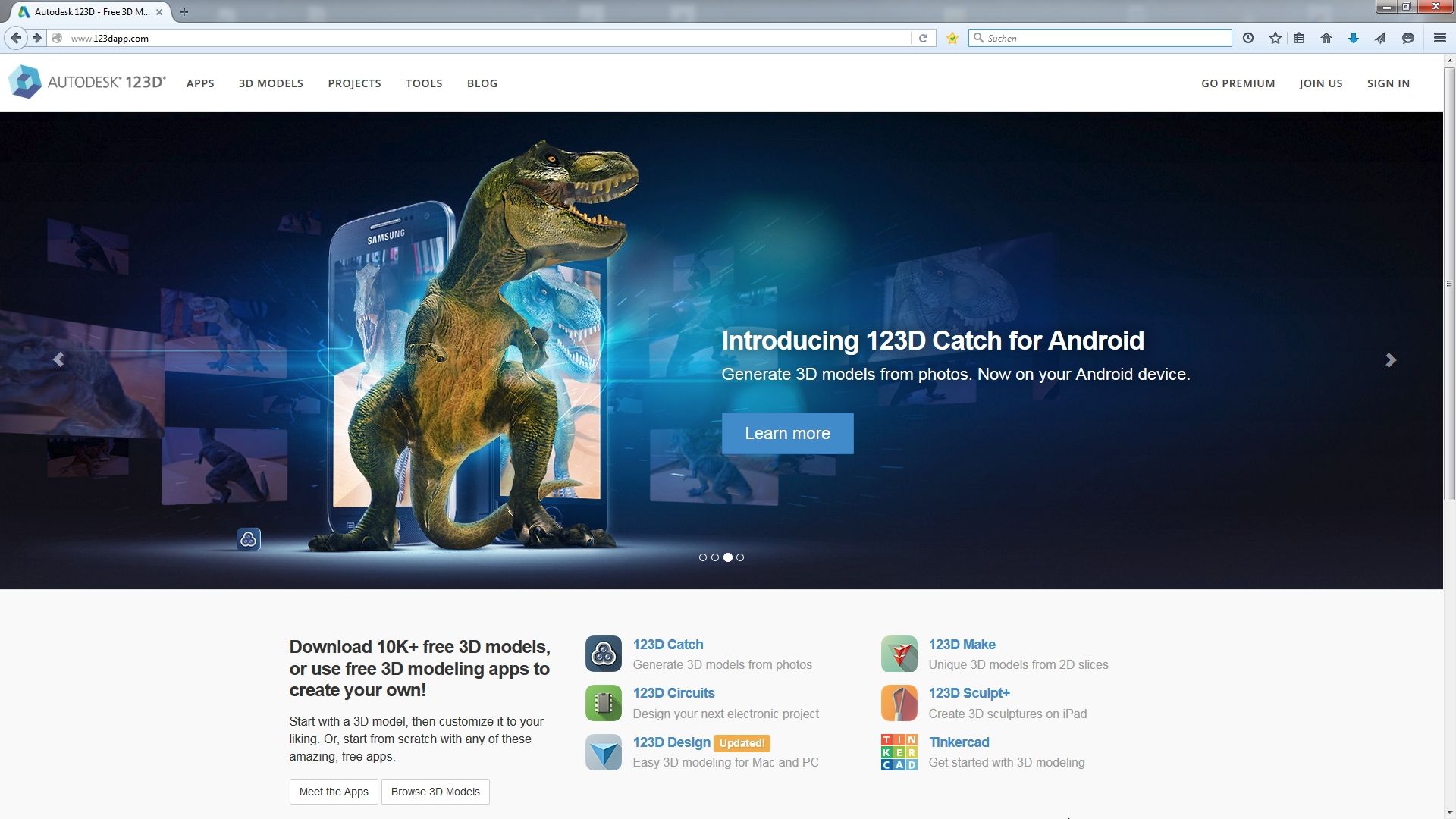Open the APPS menu
Screen dimensions: 1456x819
click(x=200, y=83)
